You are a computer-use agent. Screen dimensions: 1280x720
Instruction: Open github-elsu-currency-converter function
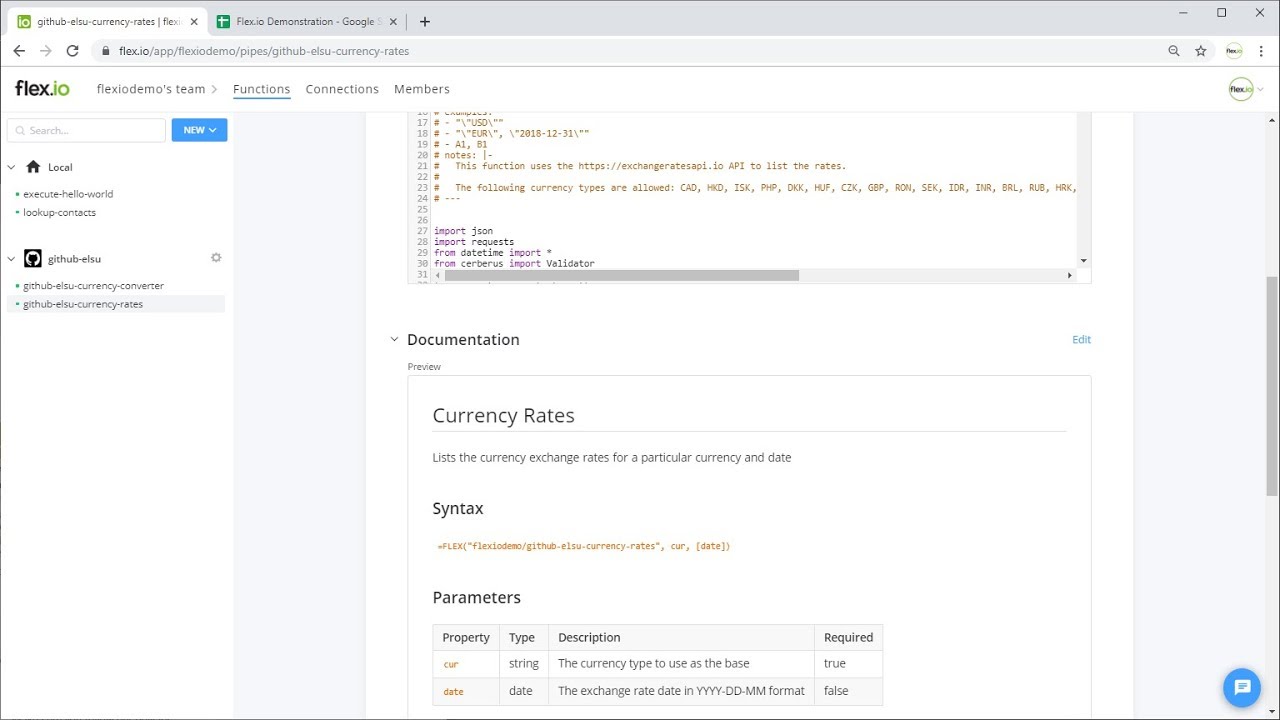pyautogui.click(x=93, y=286)
